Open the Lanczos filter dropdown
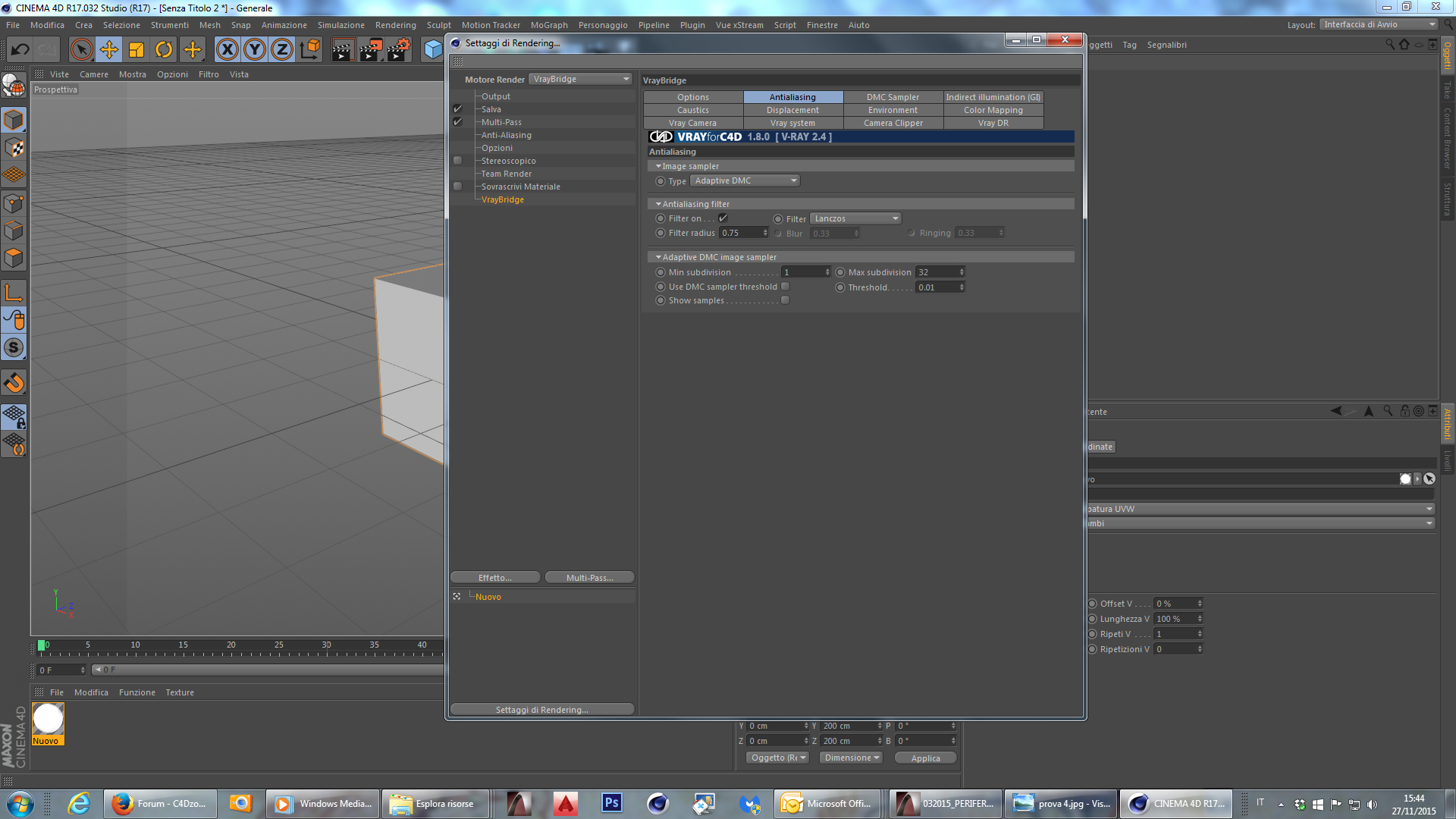Image resolution: width=1456 pixels, height=819 pixels. [855, 218]
